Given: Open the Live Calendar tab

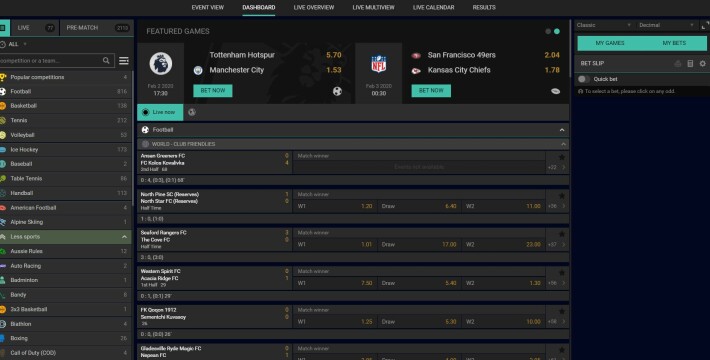Looking at the screenshot, I should pyautogui.click(x=433, y=8).
